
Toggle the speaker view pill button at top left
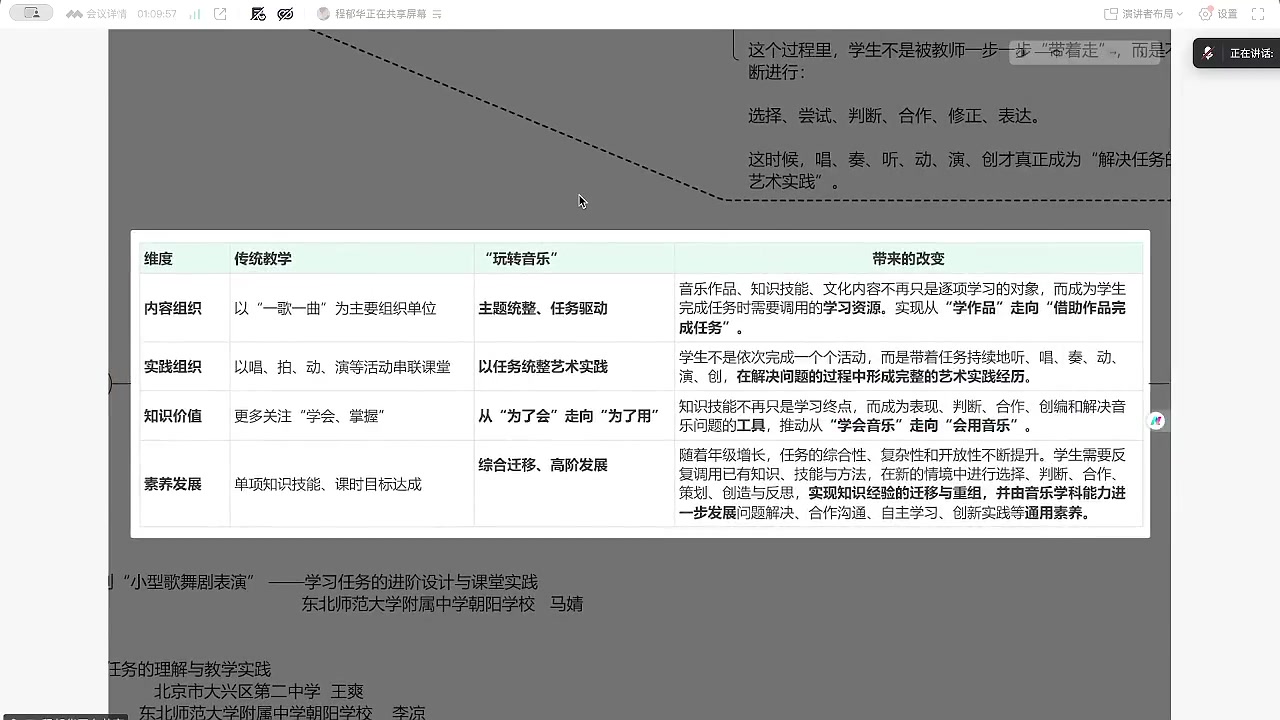(x=31, y=14)
